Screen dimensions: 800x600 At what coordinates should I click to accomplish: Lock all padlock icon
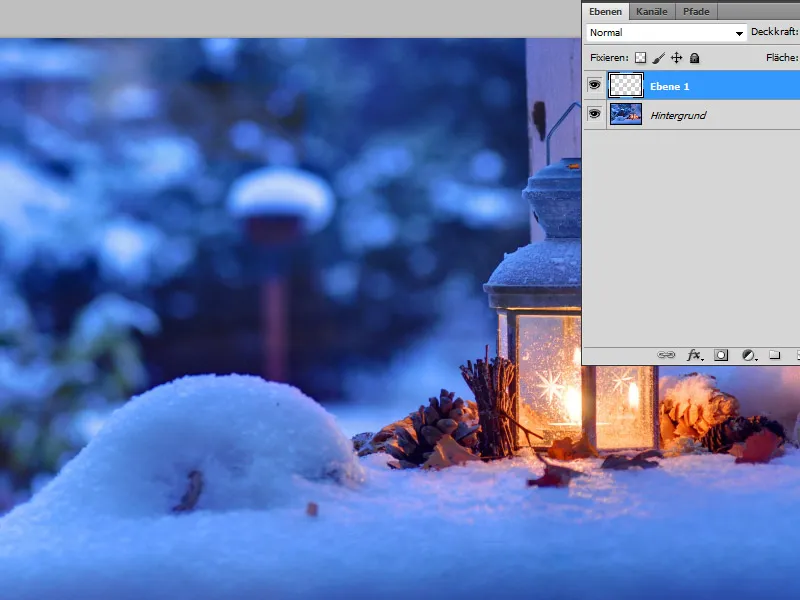[x=694, y=58]
